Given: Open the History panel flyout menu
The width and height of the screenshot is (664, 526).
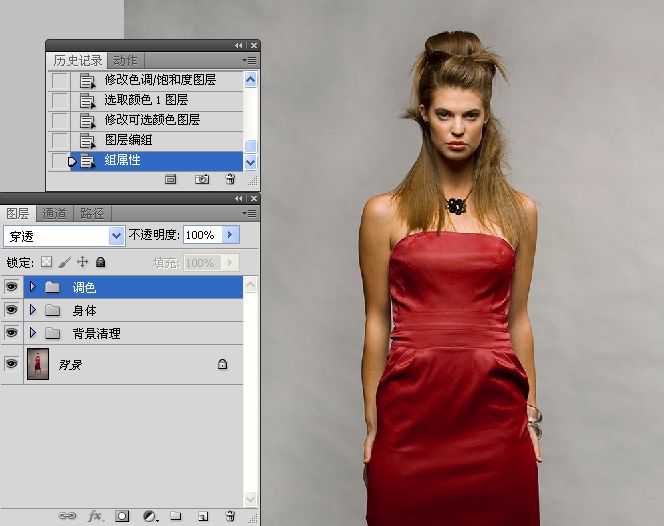Looking at the screenshot, I should 249,61.
